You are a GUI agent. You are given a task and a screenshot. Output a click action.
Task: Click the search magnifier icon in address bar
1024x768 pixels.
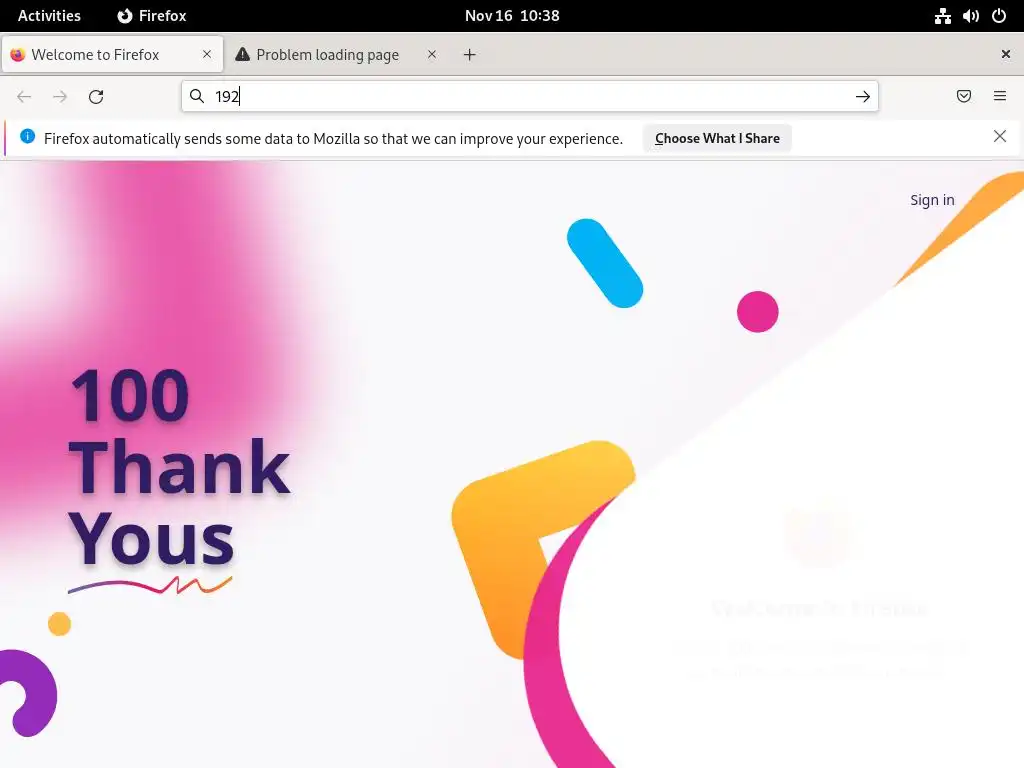[x=197, y=97]
